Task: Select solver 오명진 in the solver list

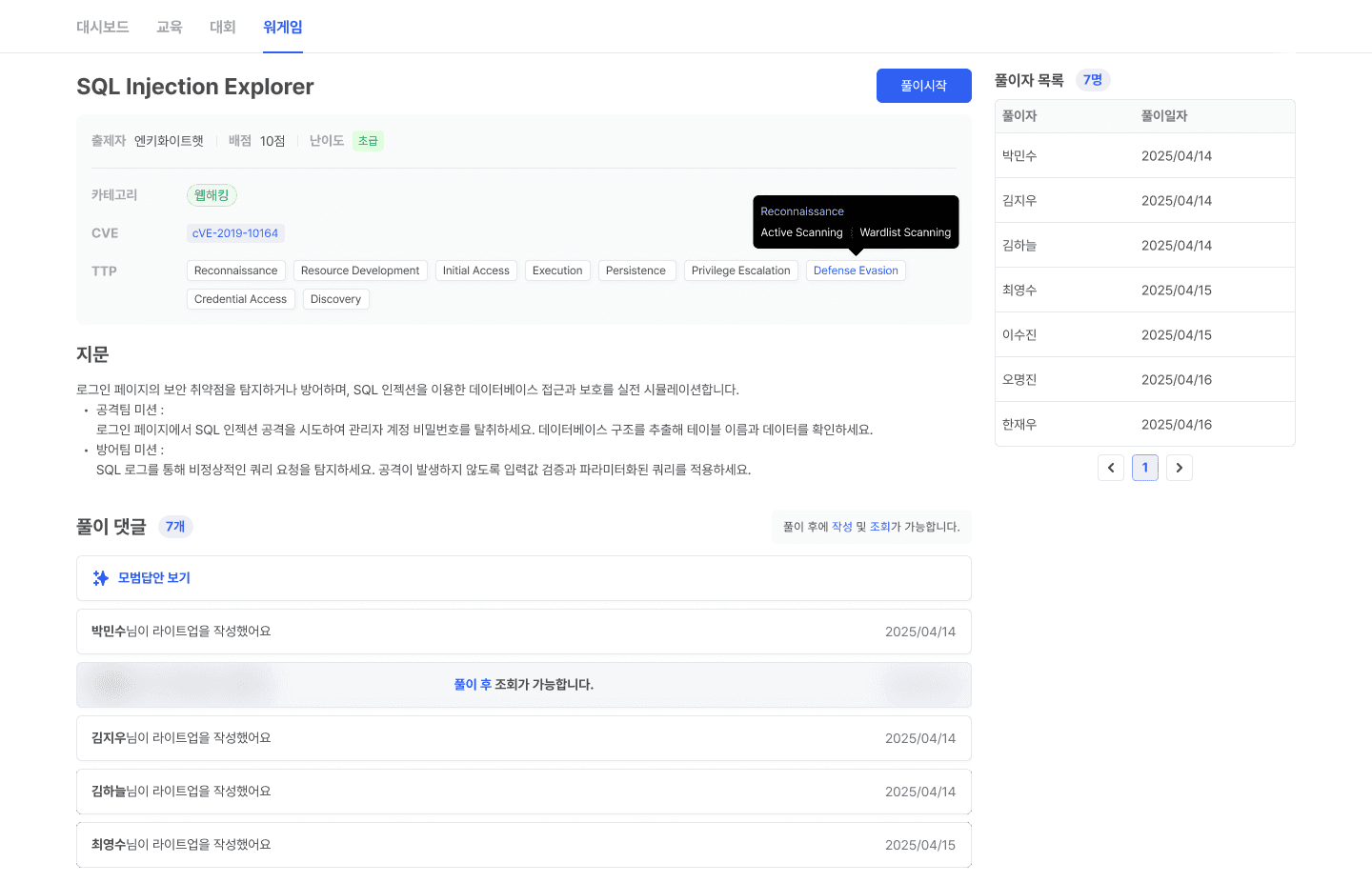Action: click(1019, 380)
